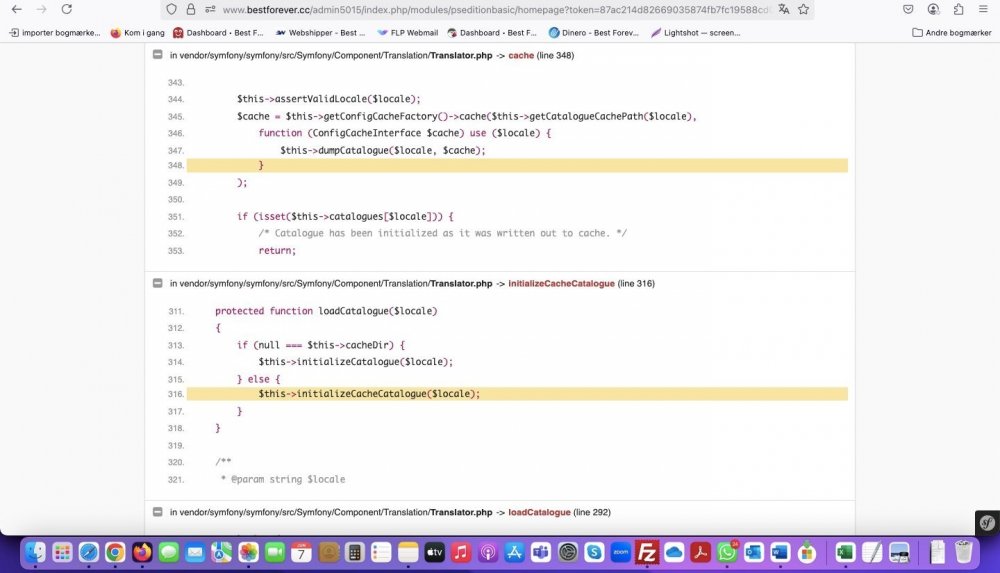Open the Firefox hamburger menu
The width and height of the screenshot is (1000, 573).
click(x=983, y=10)
